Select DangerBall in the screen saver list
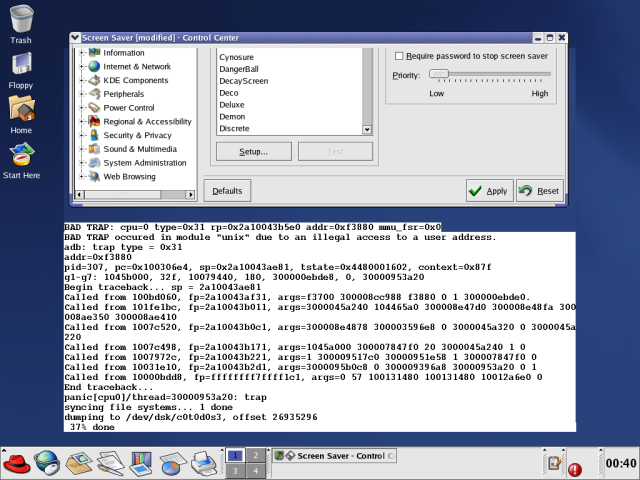 pyautogui.click(x=239, y=69)
